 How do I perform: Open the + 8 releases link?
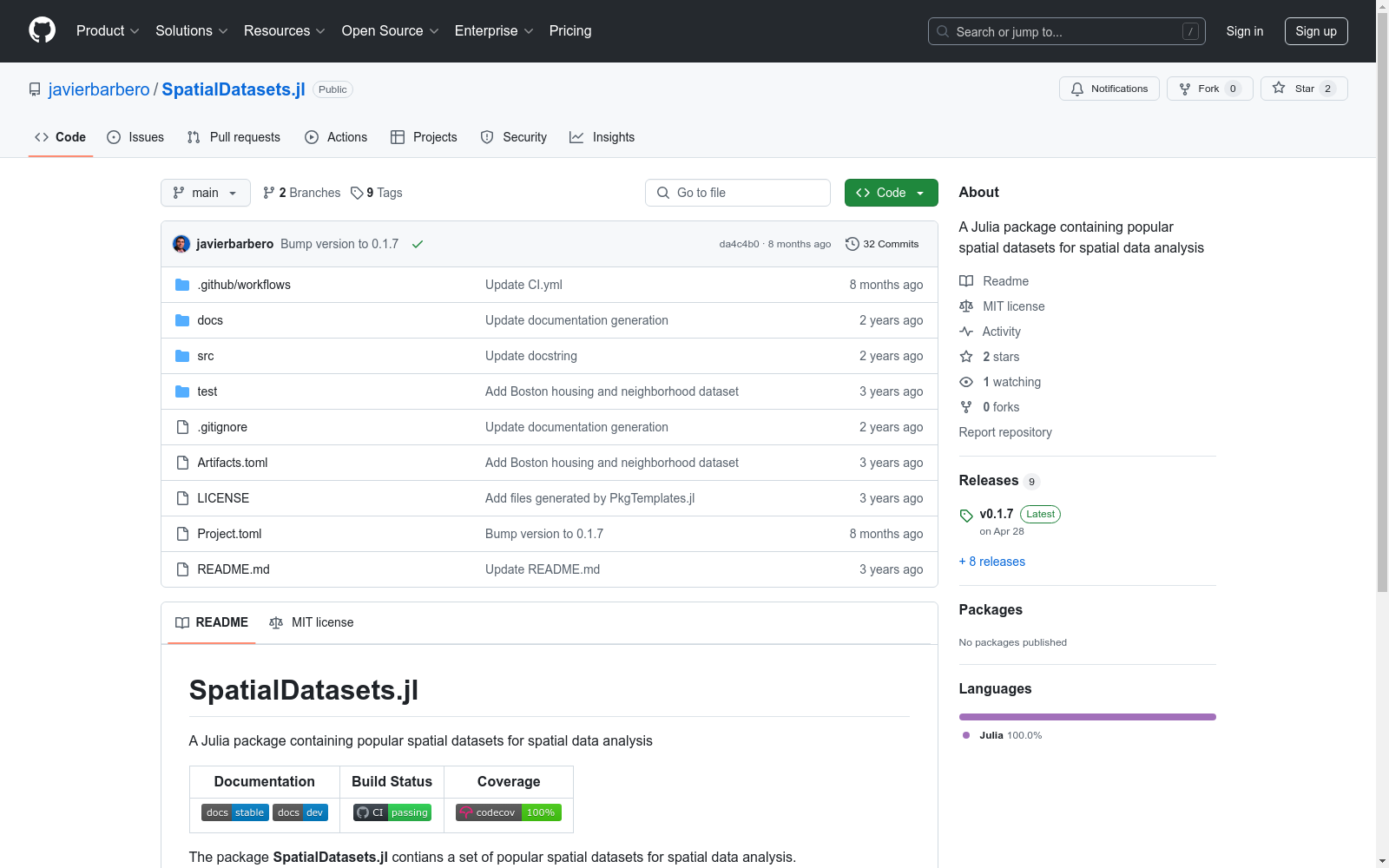click(x=992, y=562)
